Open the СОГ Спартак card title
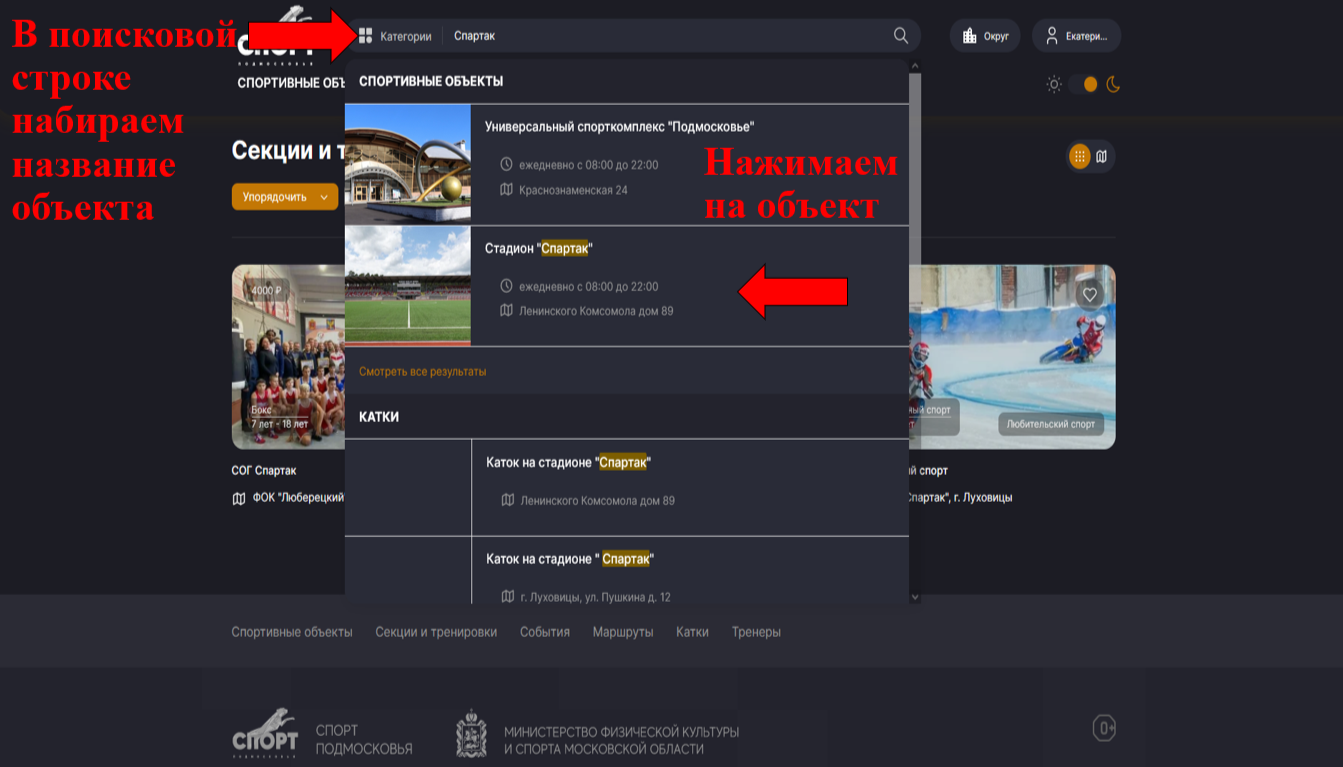Screen dimensions: 1343x767 click(x=264, y=470)
